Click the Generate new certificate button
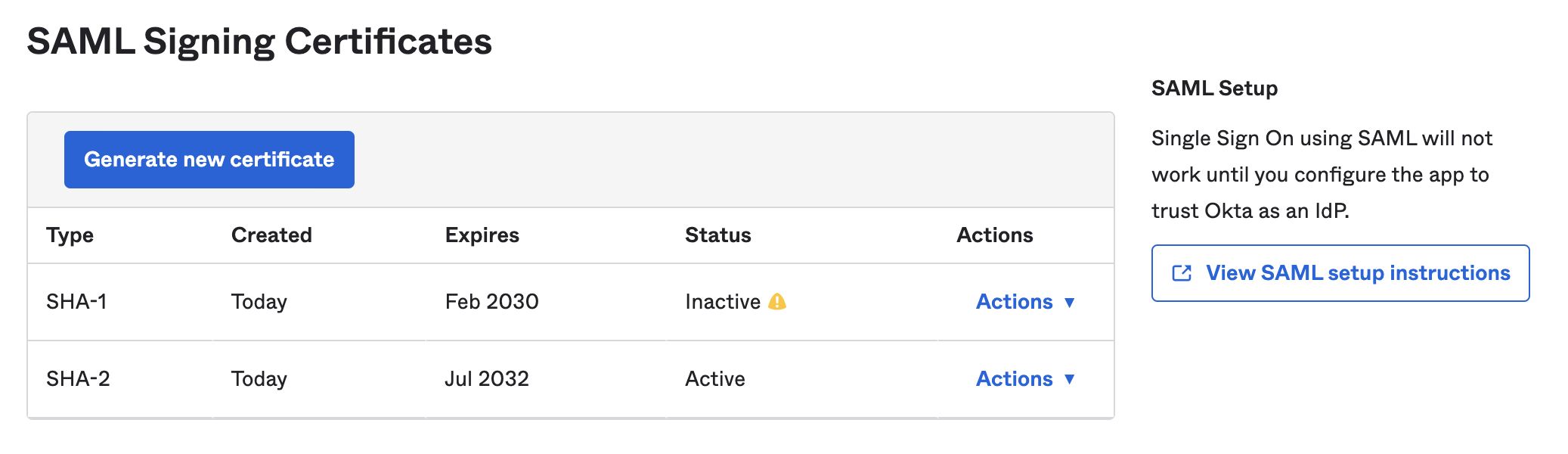 click(209, 160)
